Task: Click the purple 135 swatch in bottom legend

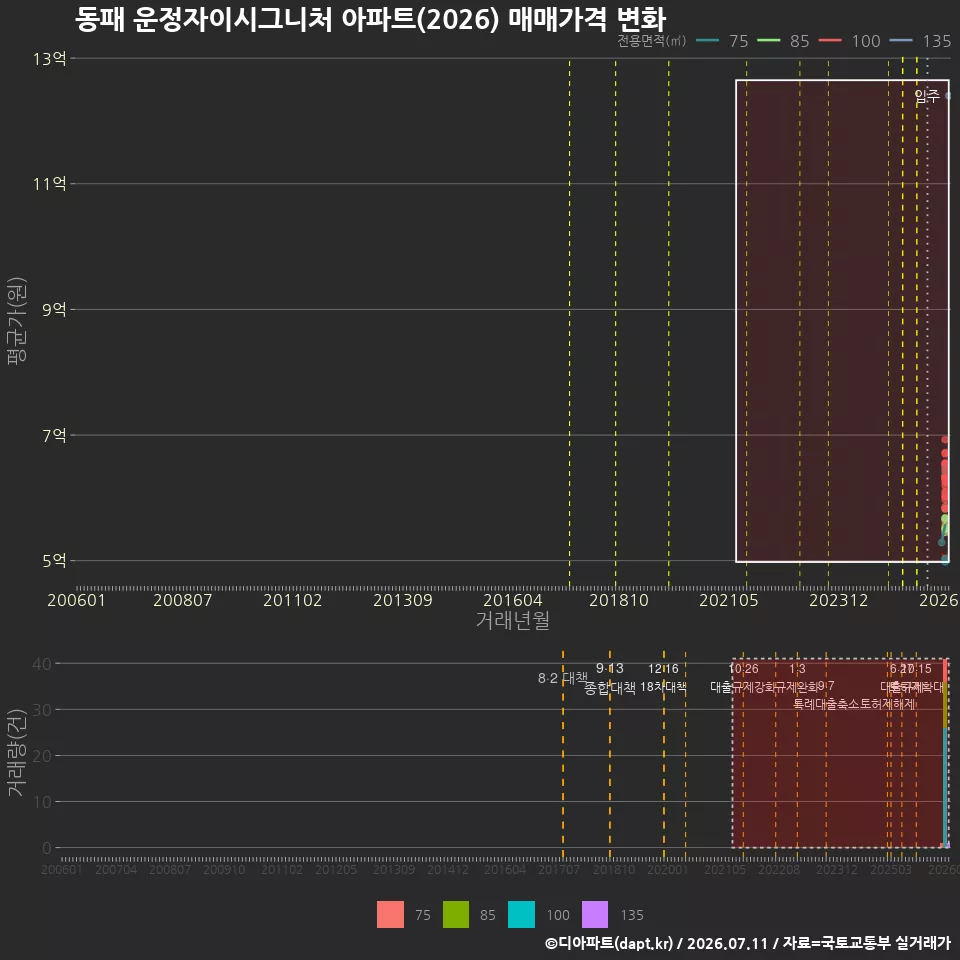Action: coord(594,914)
